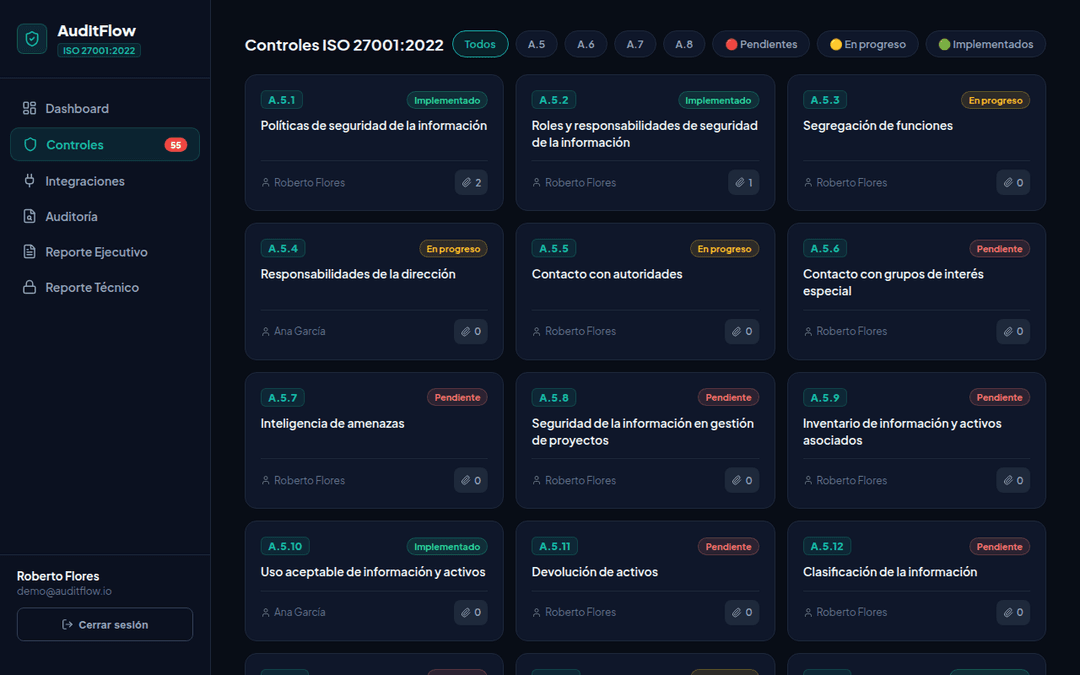Open Uso aceptable de información y activos

point(373,572)
